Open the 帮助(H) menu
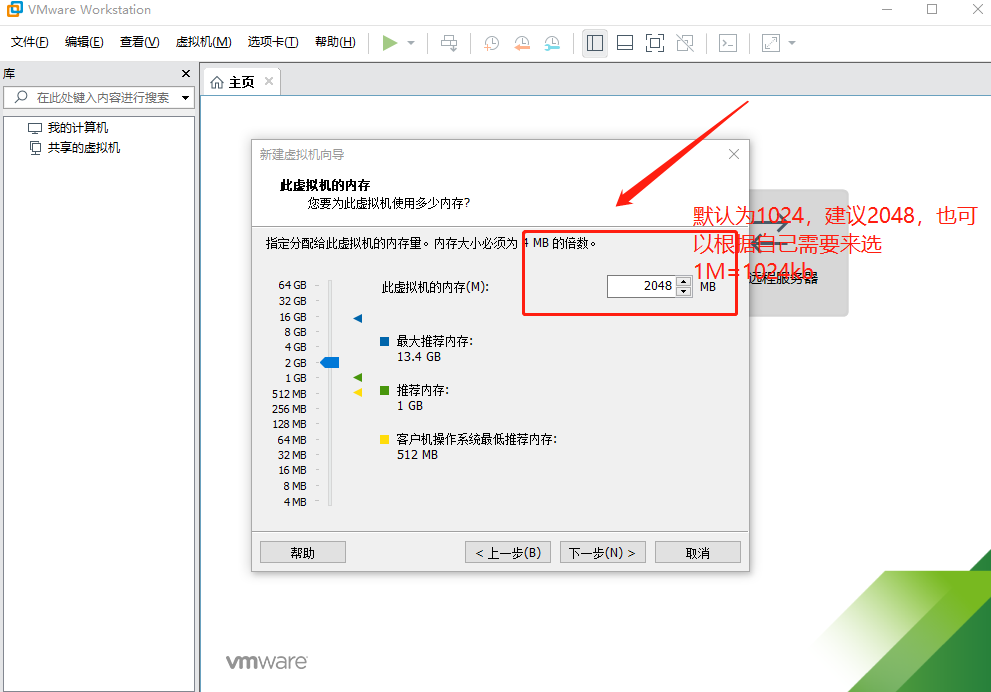Viewport: 991px width, 692px height. (x=335, y=42)
